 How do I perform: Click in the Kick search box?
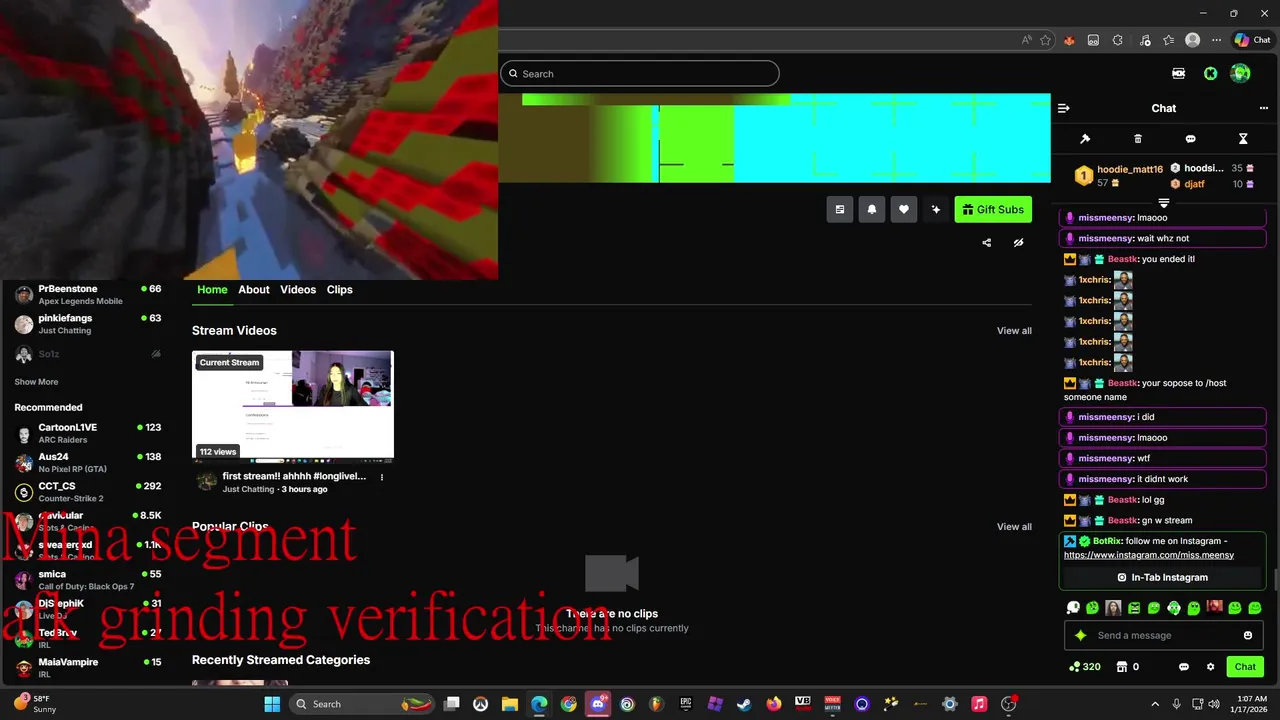[639, 73]
